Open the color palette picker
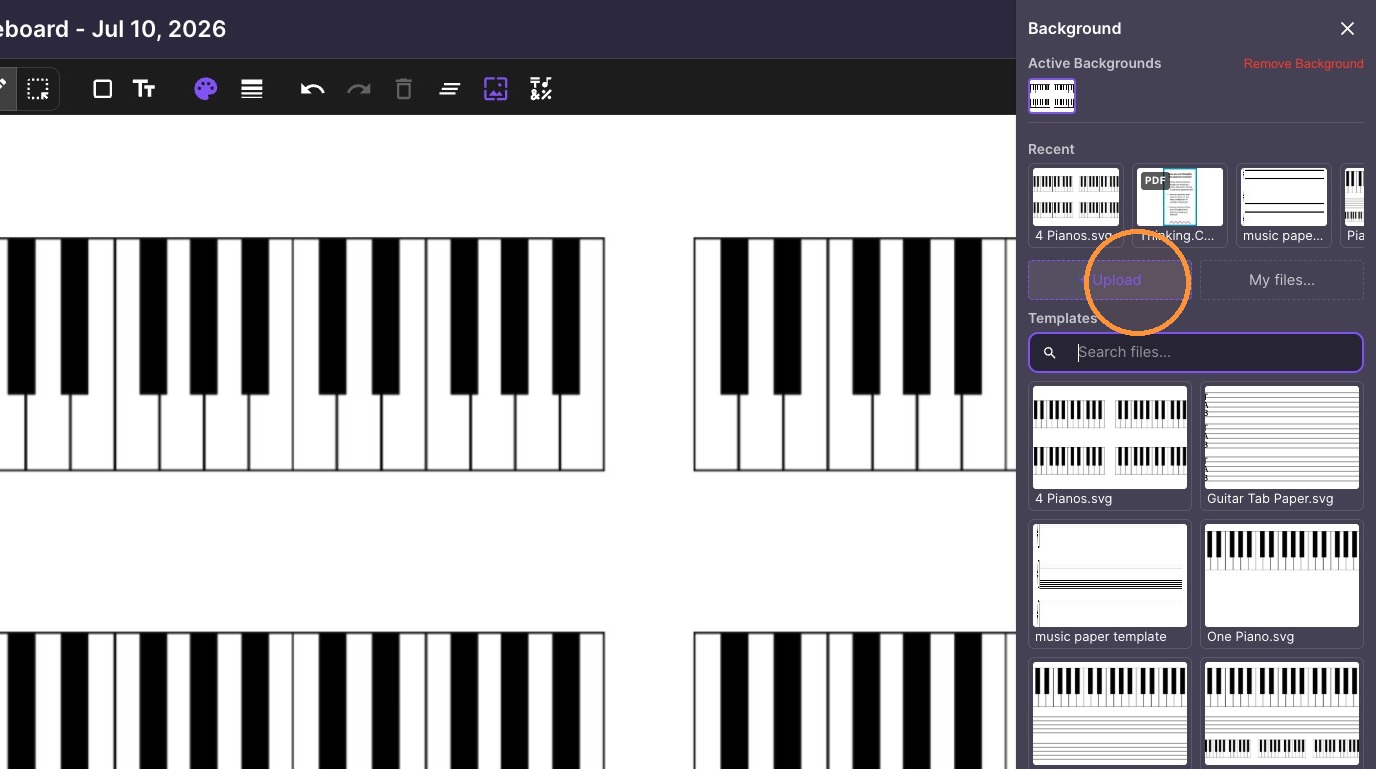The width and height of the screenshot is (1376, 769). tap(206, 89)
